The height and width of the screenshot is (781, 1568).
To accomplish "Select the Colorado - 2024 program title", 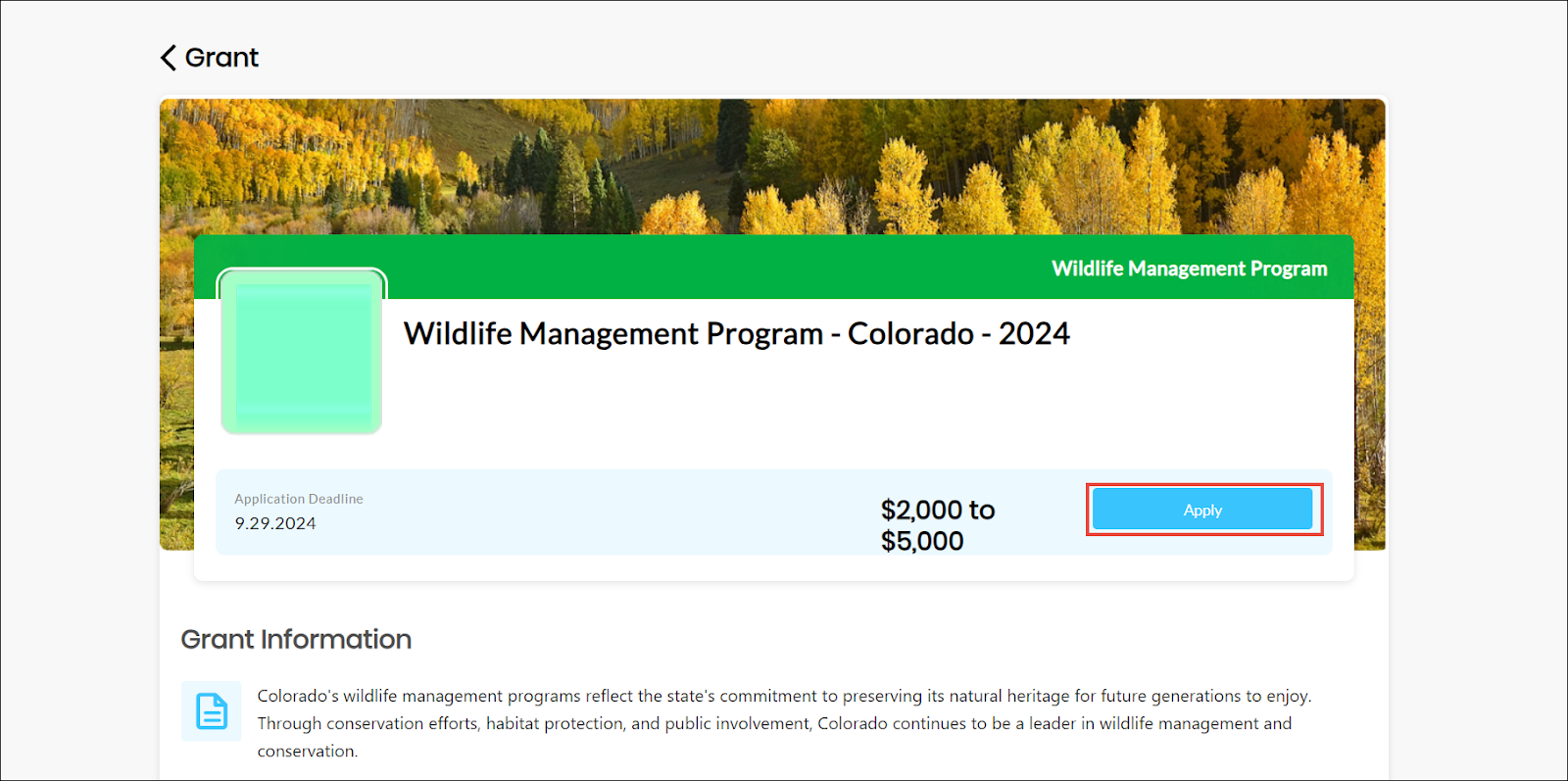I will coord(736,334).
